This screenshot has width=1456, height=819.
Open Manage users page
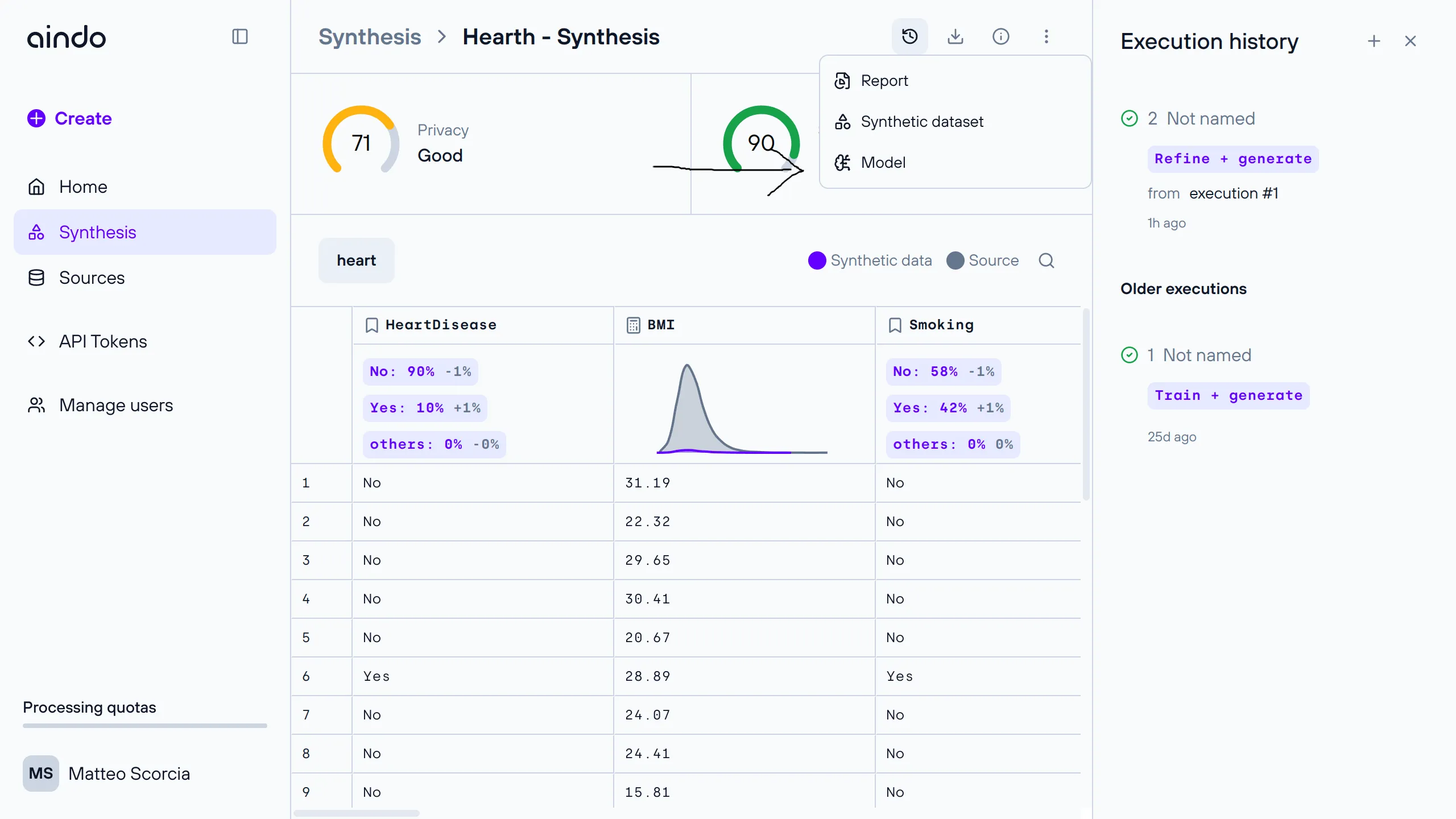(x=145, y=405)
